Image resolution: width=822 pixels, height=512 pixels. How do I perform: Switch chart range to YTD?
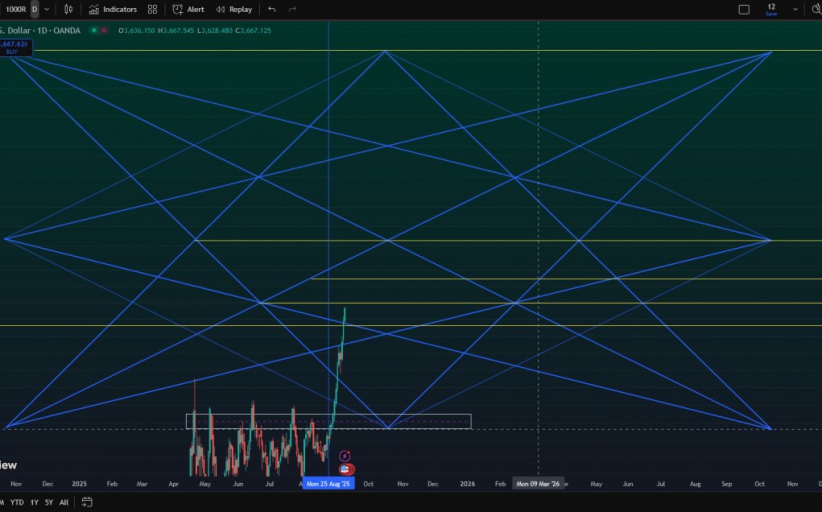pyautogui.click(x=17, y=502)
